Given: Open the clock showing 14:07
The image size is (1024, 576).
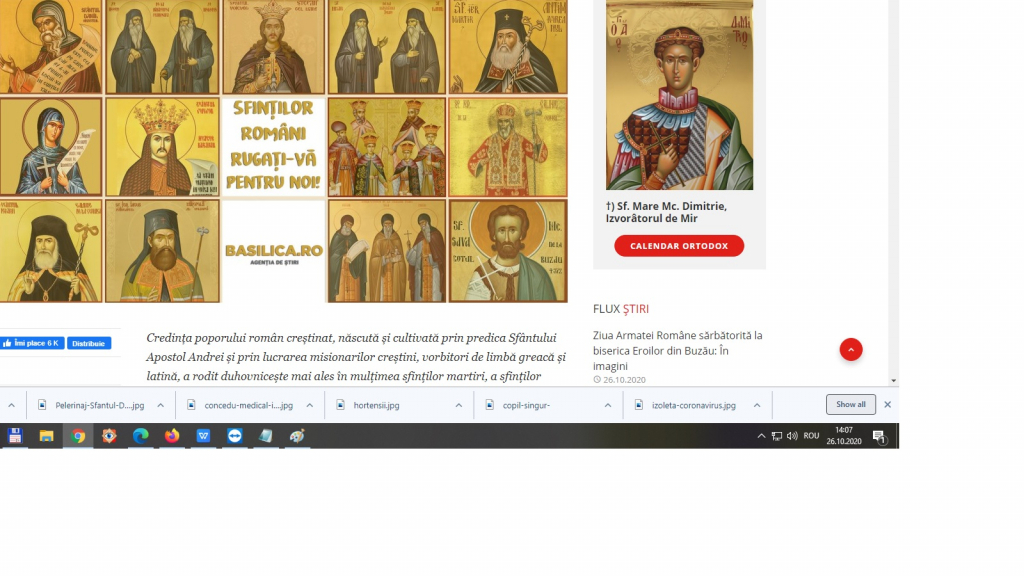Looking at the screenshot, I should pyautogui.click(x=844, y=436).
